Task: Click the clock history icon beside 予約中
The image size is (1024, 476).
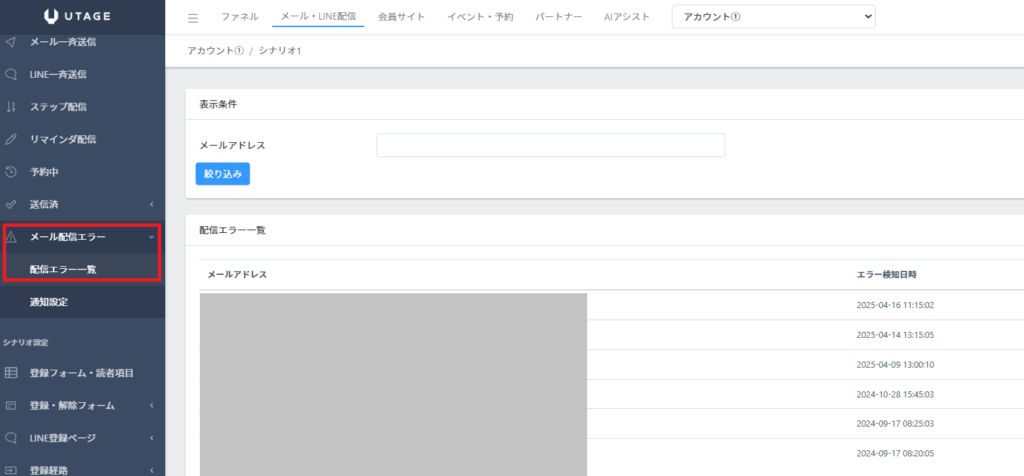Action: click(10, 172)
